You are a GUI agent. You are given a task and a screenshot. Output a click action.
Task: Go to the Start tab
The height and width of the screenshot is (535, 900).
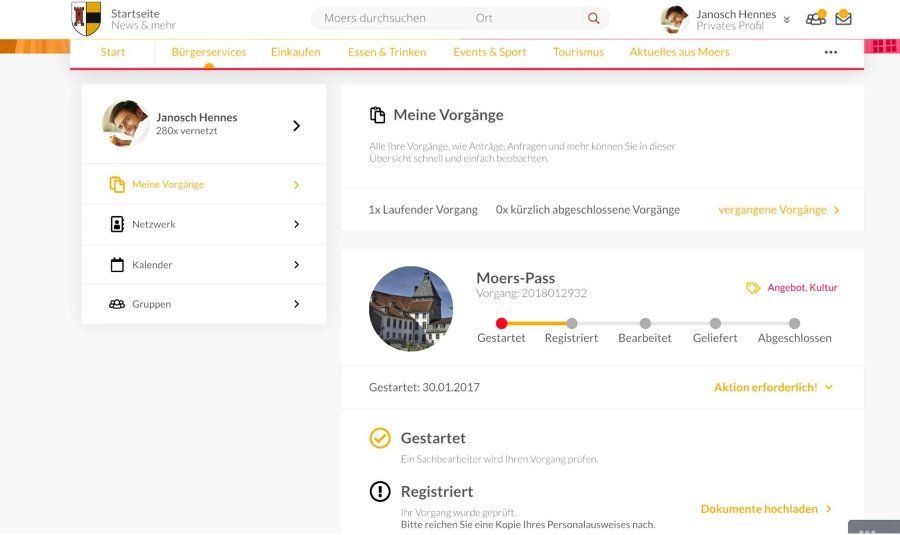pos(112,52)
